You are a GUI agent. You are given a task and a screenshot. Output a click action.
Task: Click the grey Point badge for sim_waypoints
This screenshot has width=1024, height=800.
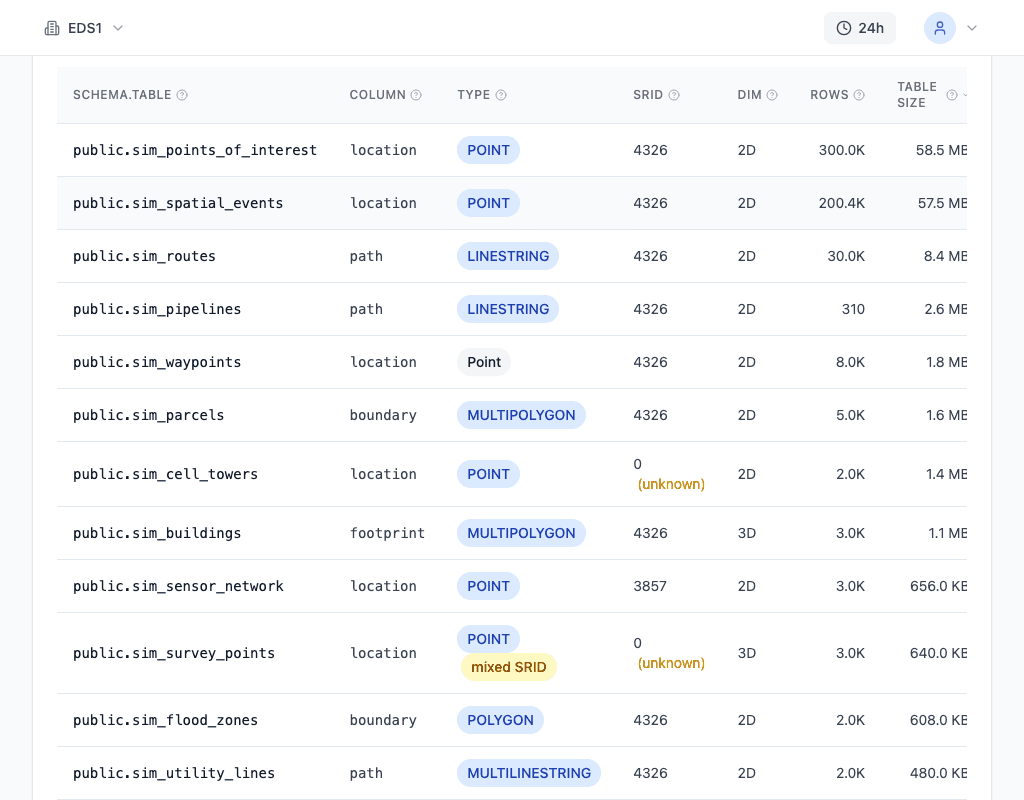[484, 362]
